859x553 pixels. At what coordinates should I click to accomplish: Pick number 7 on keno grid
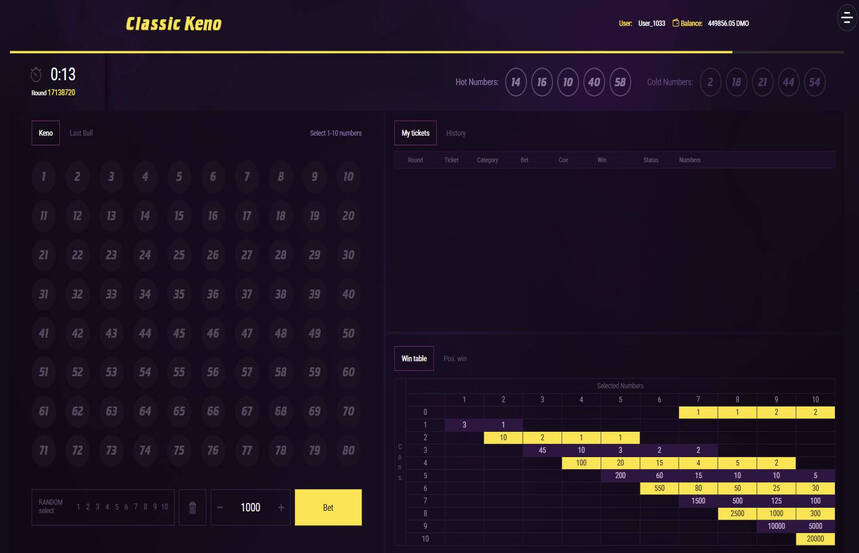pos(247,176)
